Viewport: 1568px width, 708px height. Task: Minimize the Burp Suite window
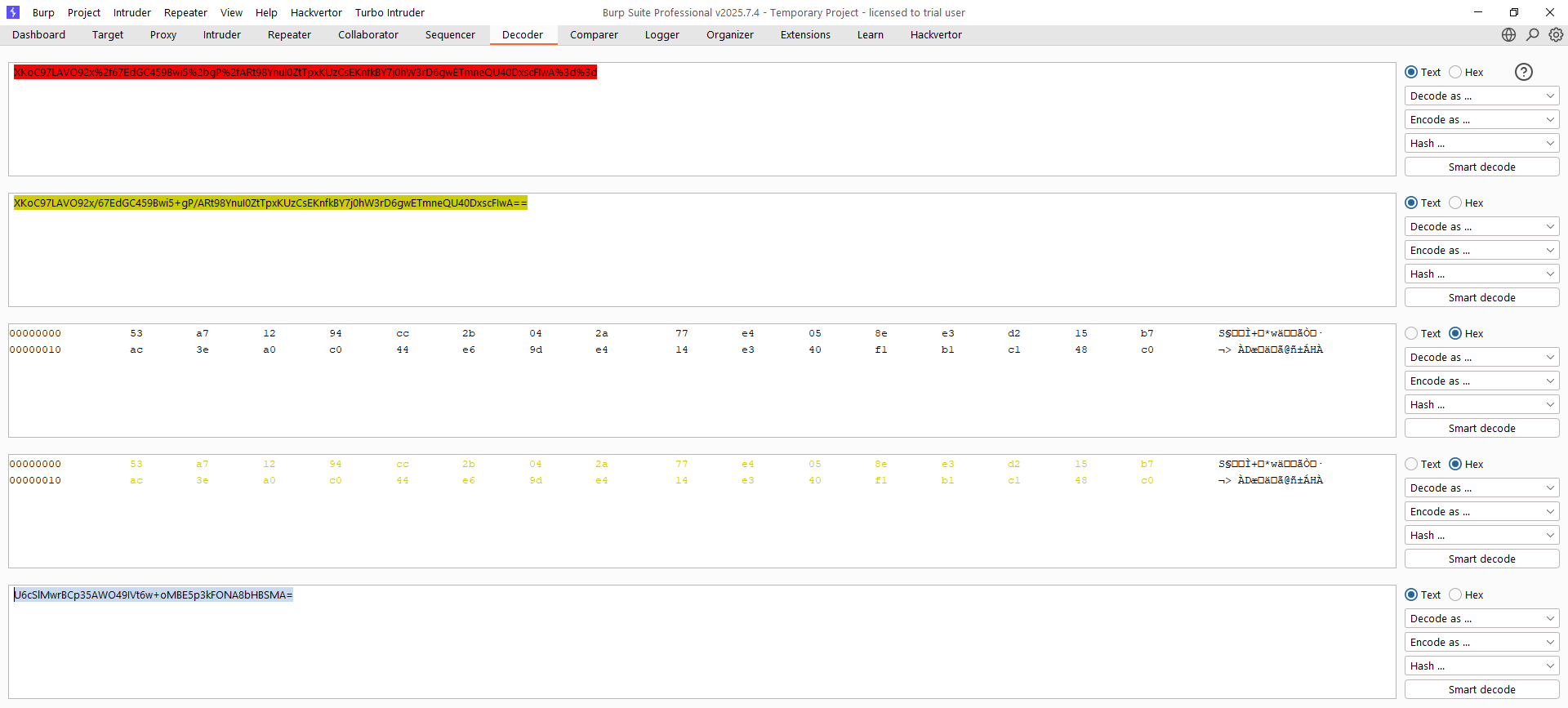coord(1477,12)
